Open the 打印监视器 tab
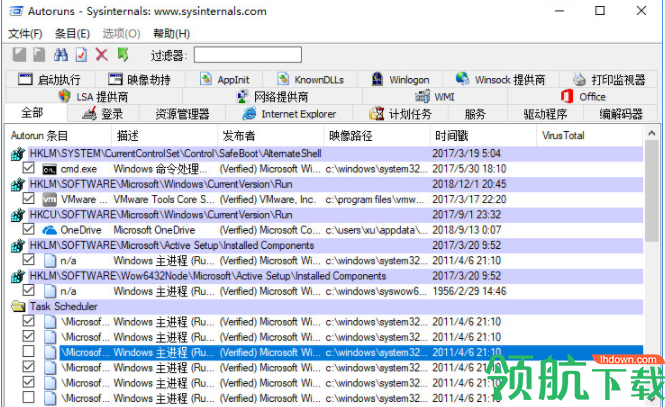This screenshot has height=407, width=665. click(609, 79)
